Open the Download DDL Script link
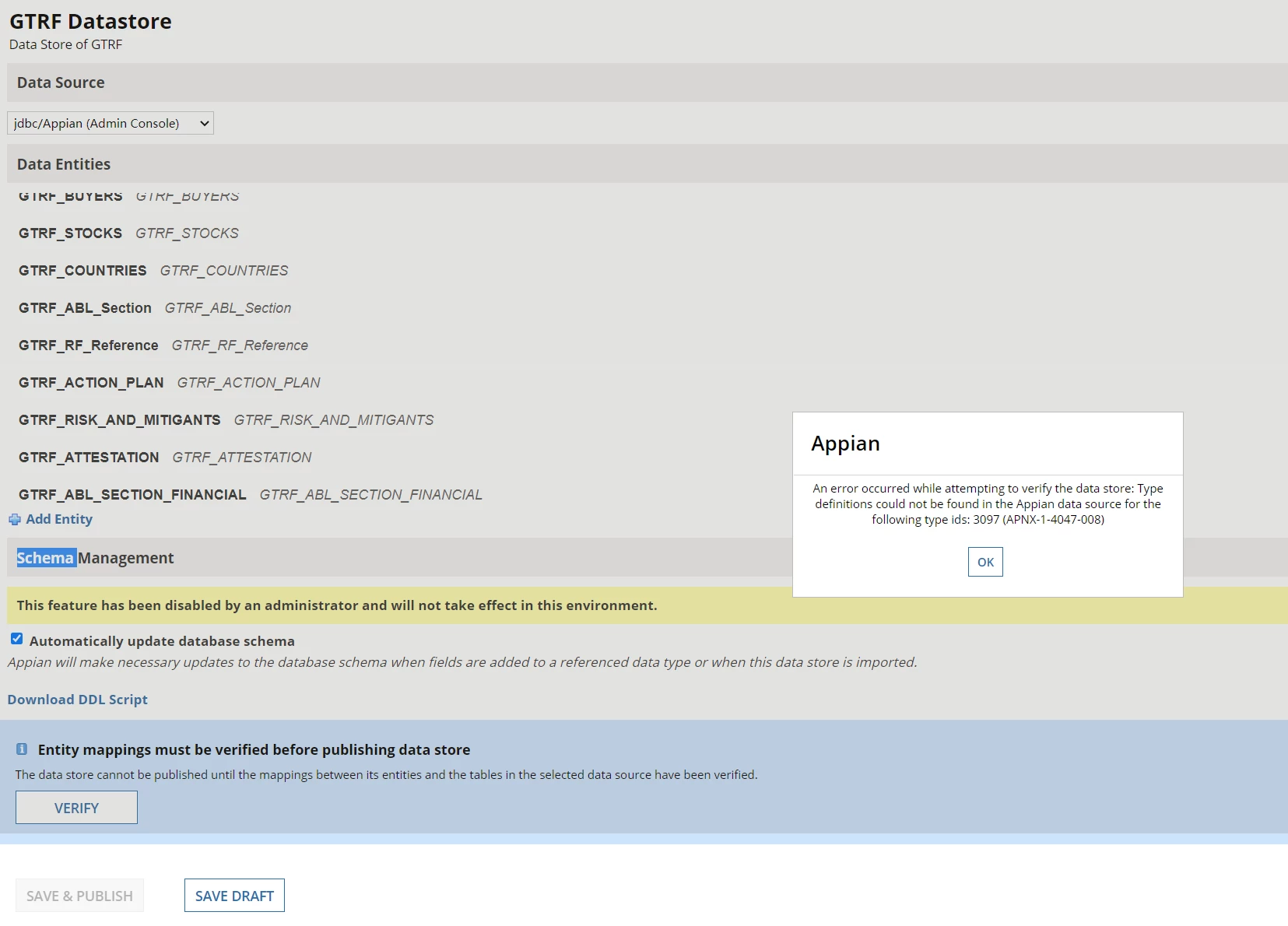The height and width of the screenshot is (926, 1288). tap(78, 700)
